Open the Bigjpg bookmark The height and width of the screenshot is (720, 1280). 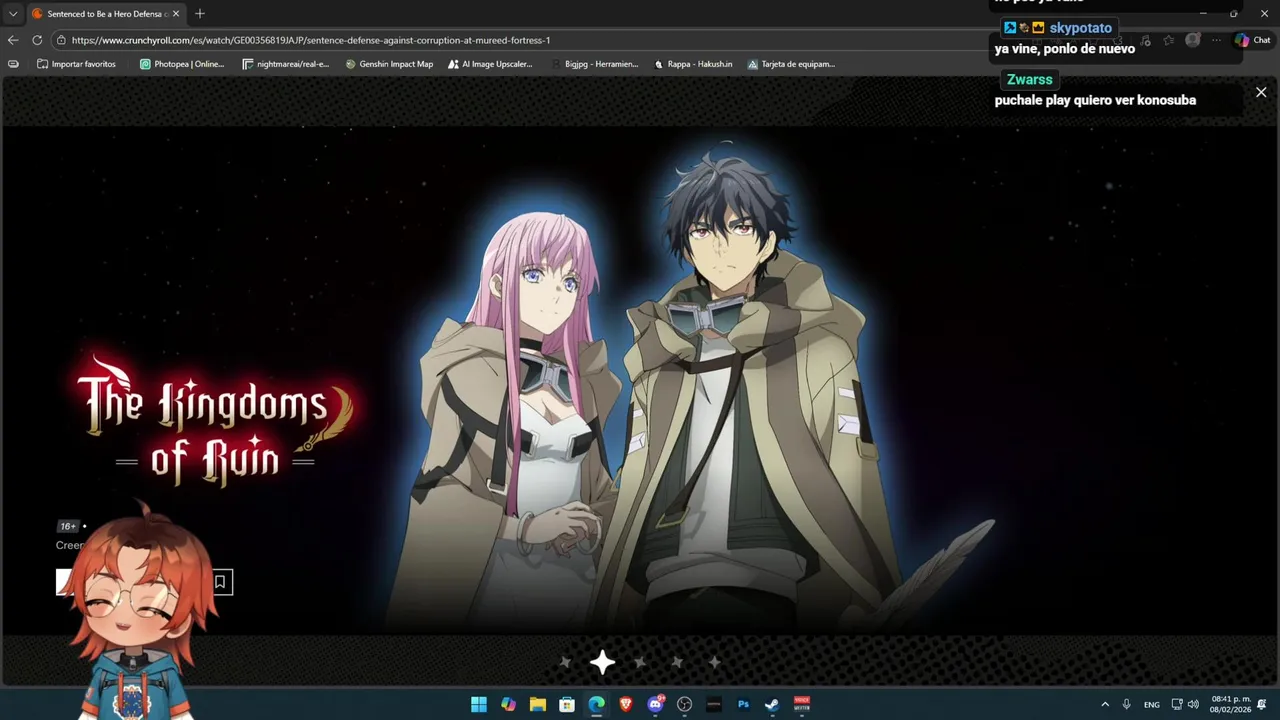[x=594, y=64]
